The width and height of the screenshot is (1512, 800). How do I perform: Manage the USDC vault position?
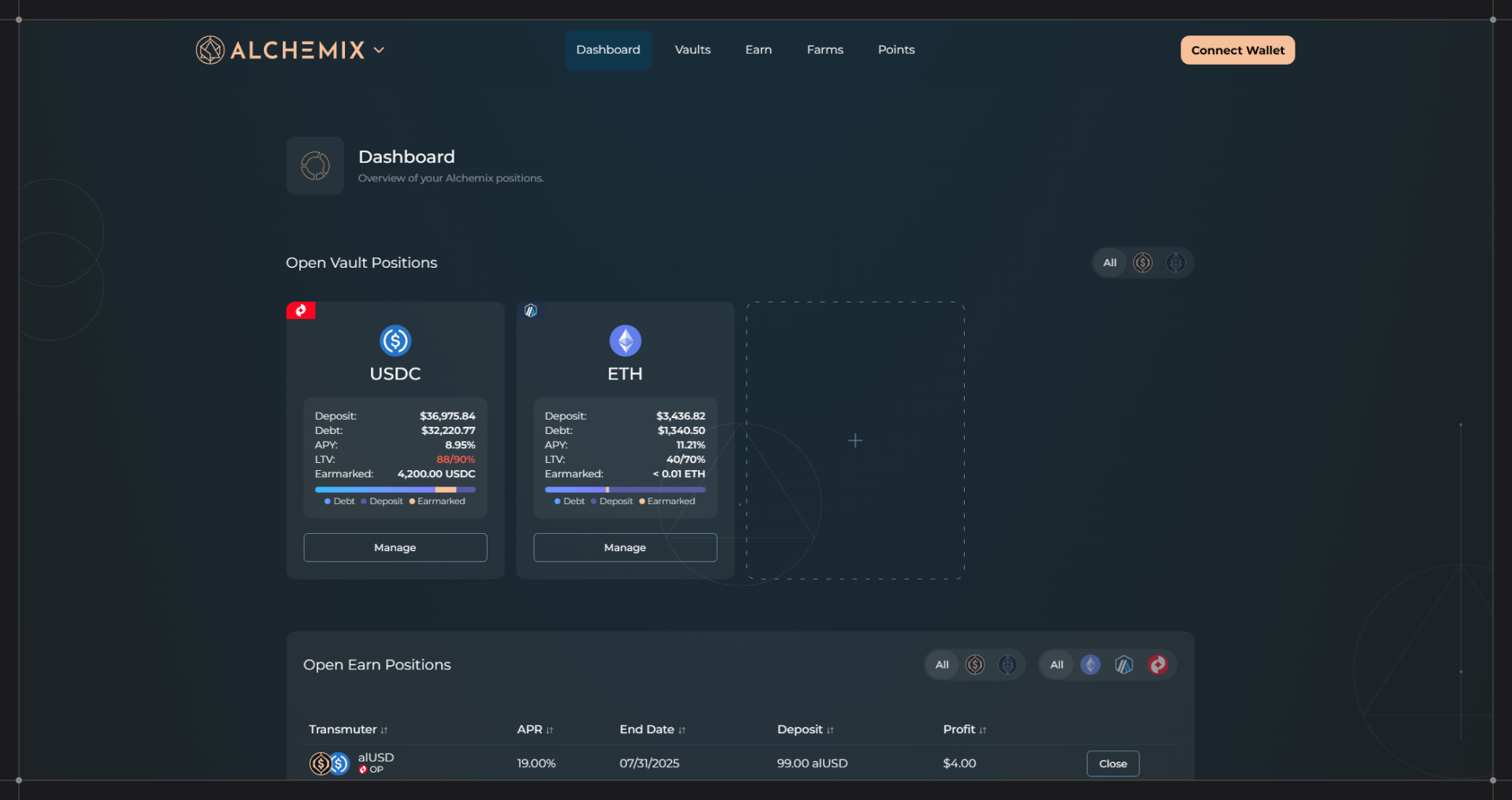[395, 548]
